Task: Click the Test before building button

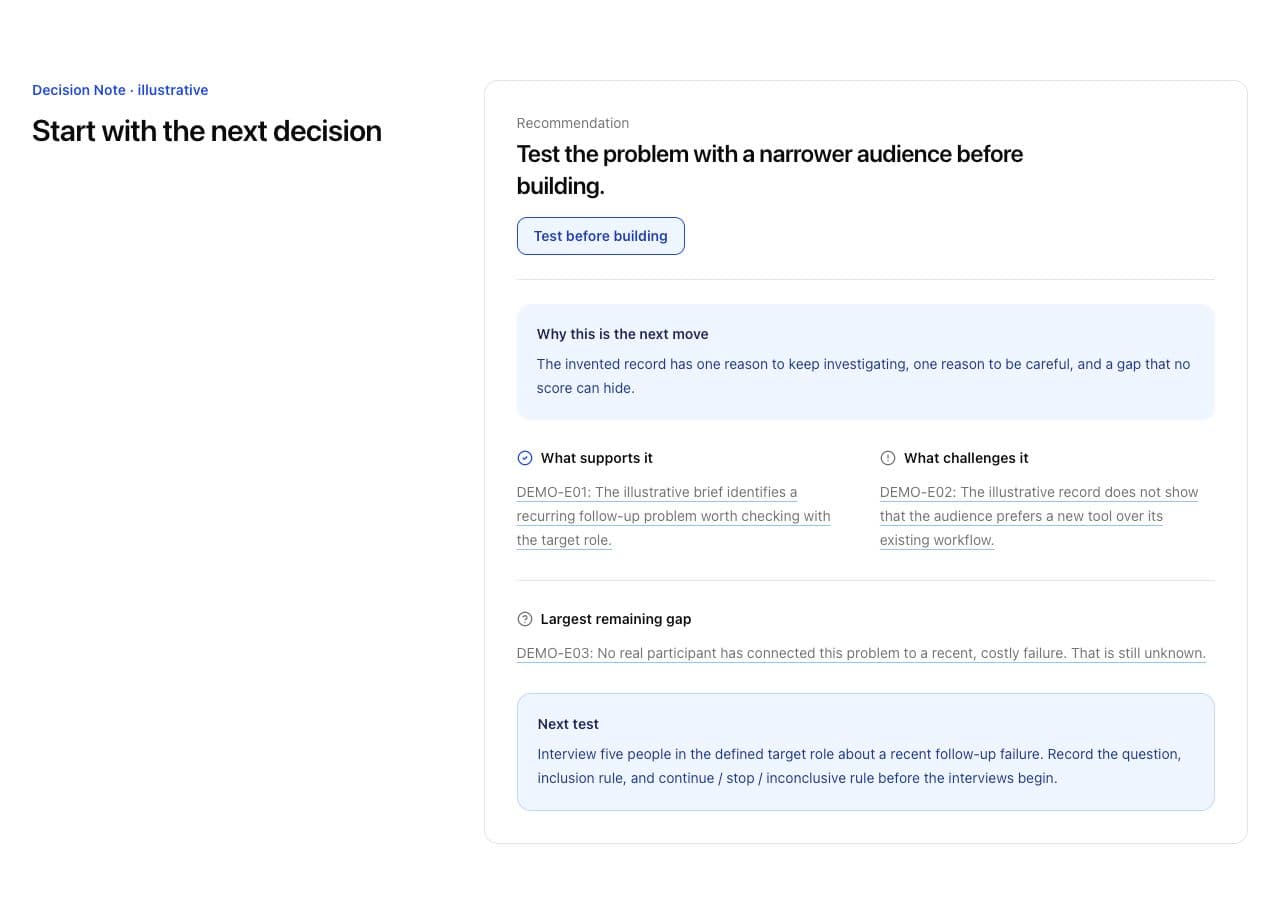Action: point(601,236)
